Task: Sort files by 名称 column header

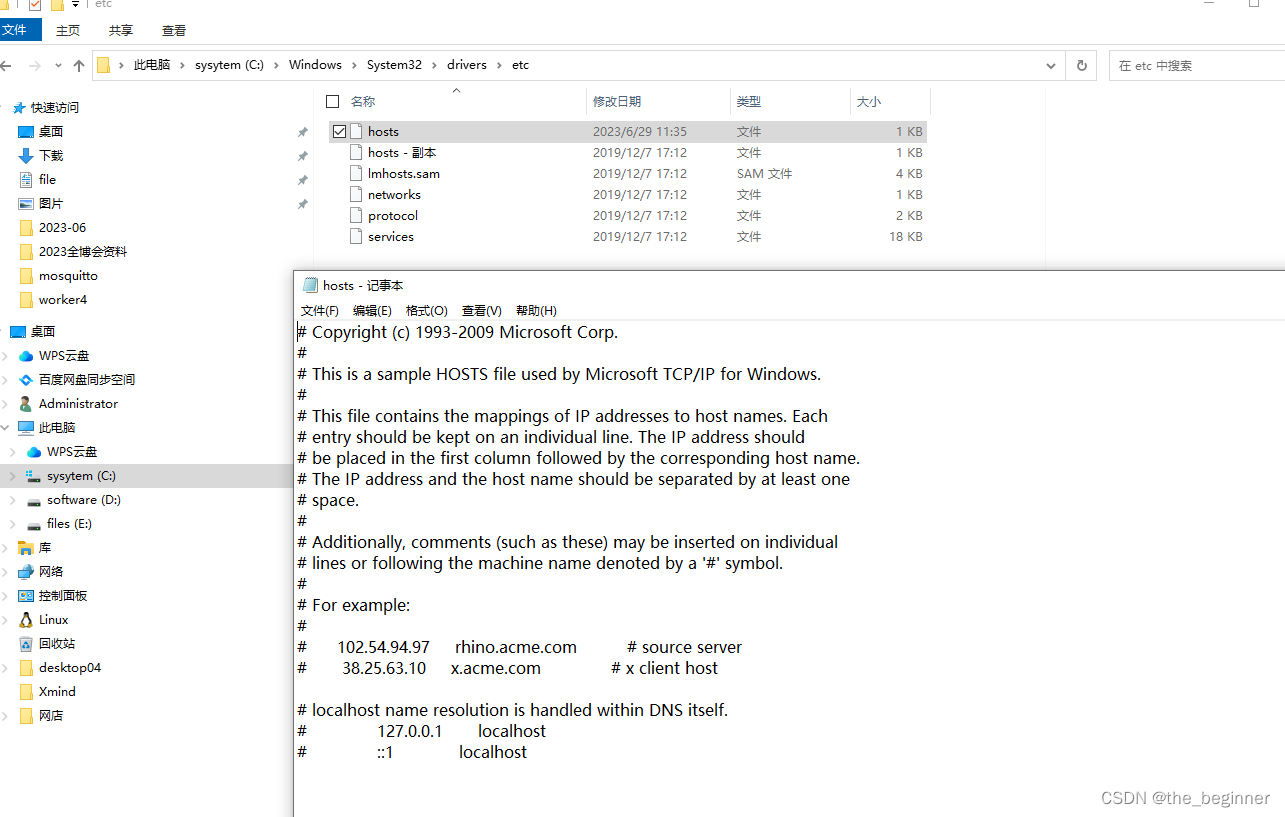Action: [x=363, y=101]
